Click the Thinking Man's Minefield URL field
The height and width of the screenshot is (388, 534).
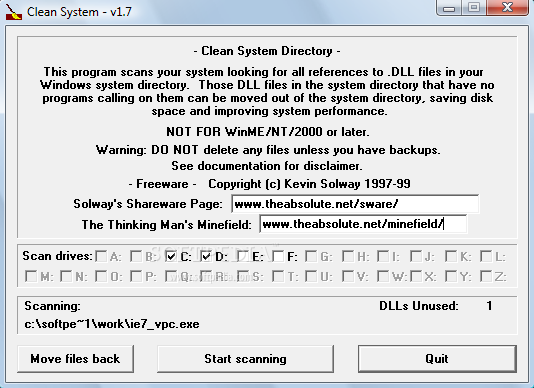[x=363, y=224]
